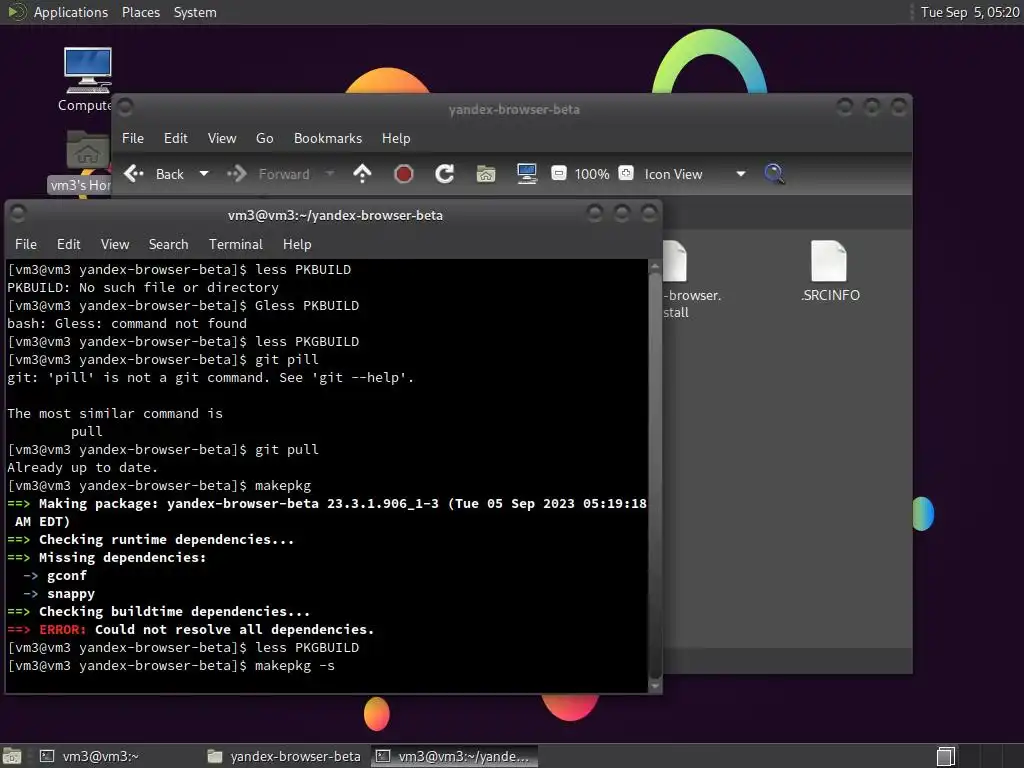
Task: Click the 'snappy' missing dependency text
Action: (x=71, y=594)
